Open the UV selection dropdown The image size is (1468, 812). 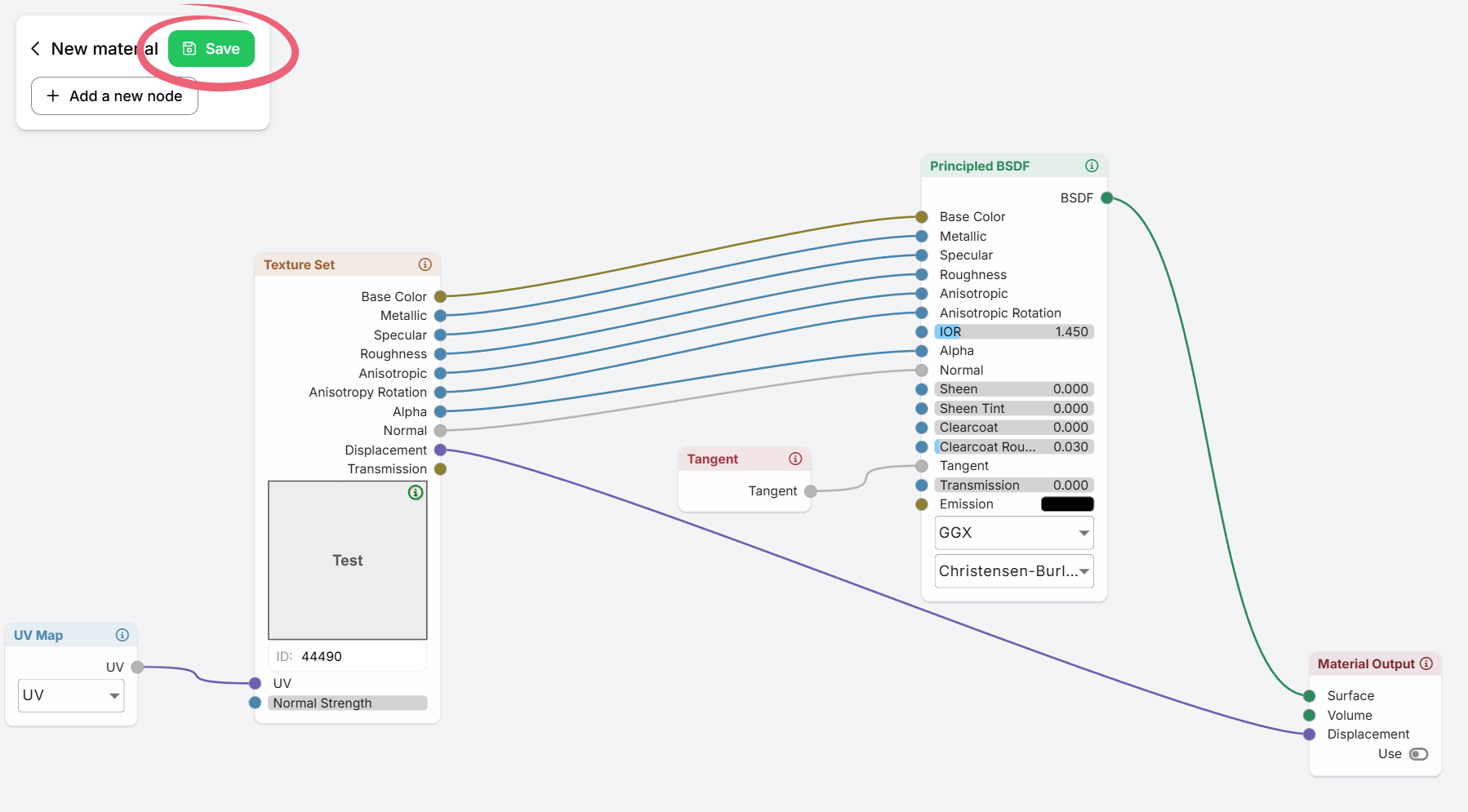point(71,695)
